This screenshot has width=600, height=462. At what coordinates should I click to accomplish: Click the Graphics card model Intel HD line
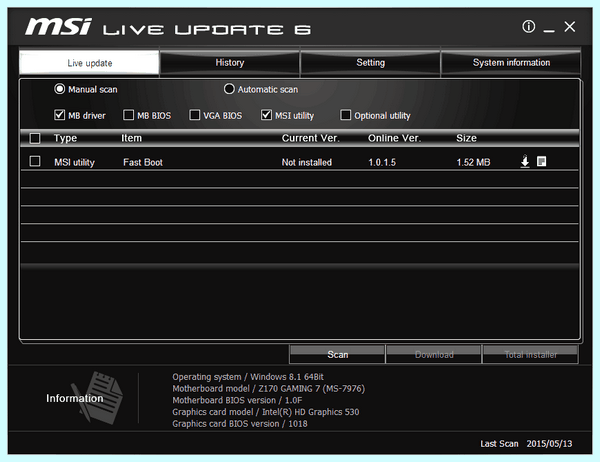(266, 412)
